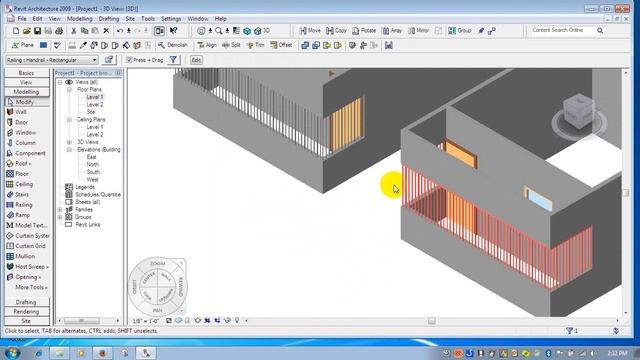
Task: Click the Revit taskbar icon
Action: pyautogui.click(x=146, y=353)
